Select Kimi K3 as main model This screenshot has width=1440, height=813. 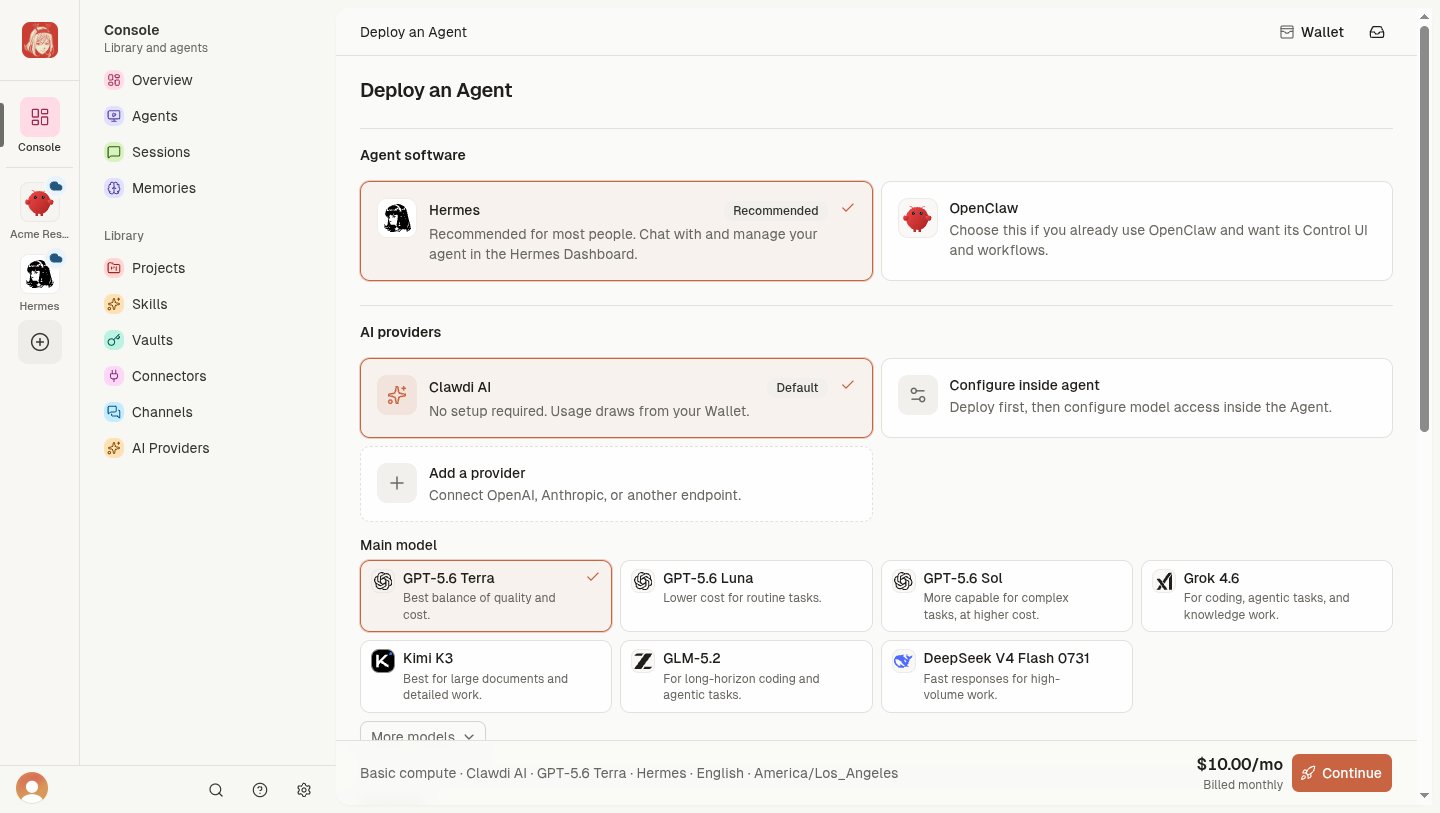(x=486, y=676)
